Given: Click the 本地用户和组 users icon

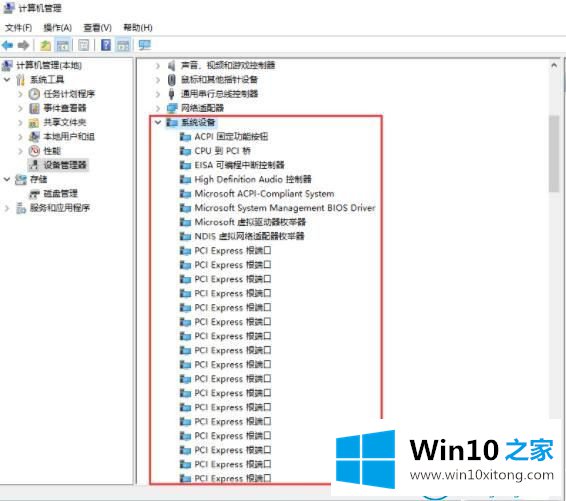Looking at the screenshot, I should coord(34,136).
